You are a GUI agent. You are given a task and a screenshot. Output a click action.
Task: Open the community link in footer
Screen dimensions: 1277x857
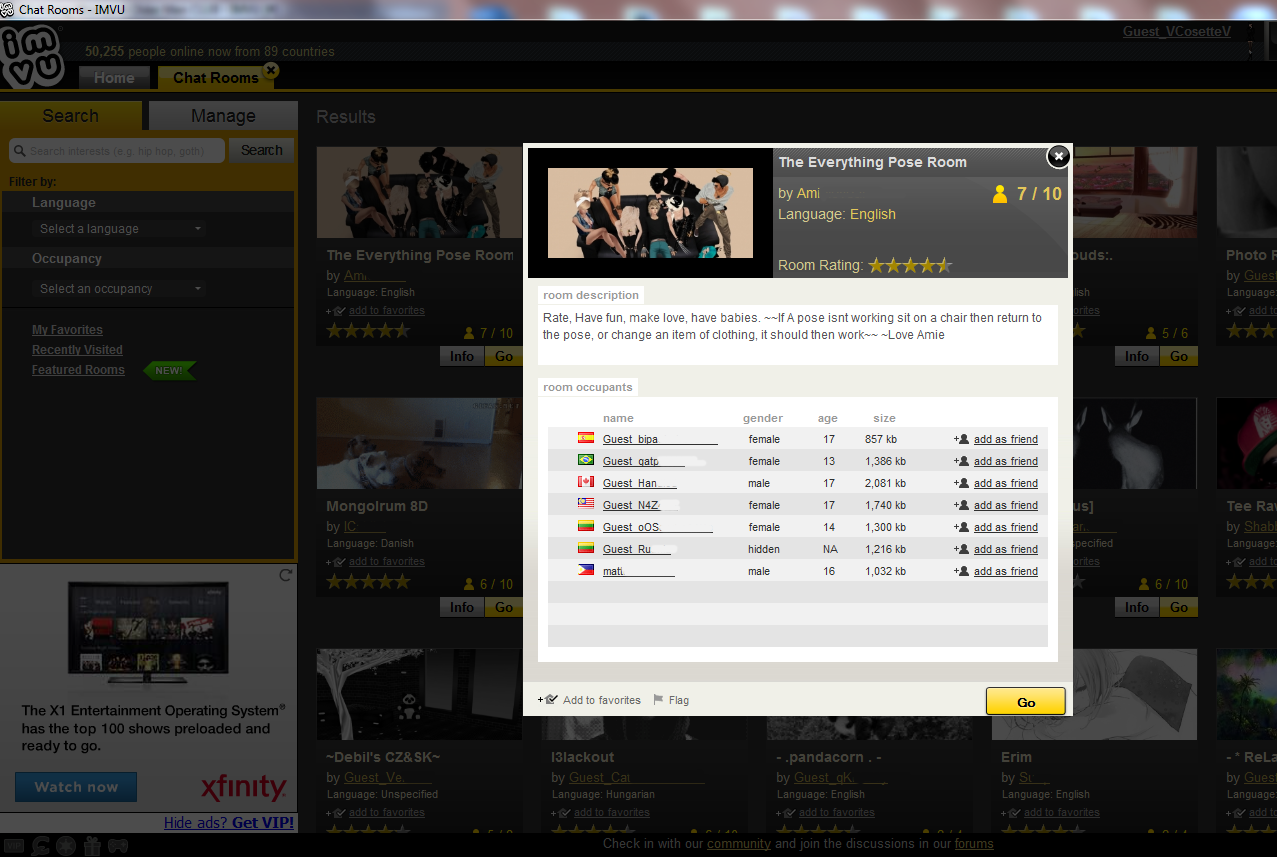[x=739, y=844]
